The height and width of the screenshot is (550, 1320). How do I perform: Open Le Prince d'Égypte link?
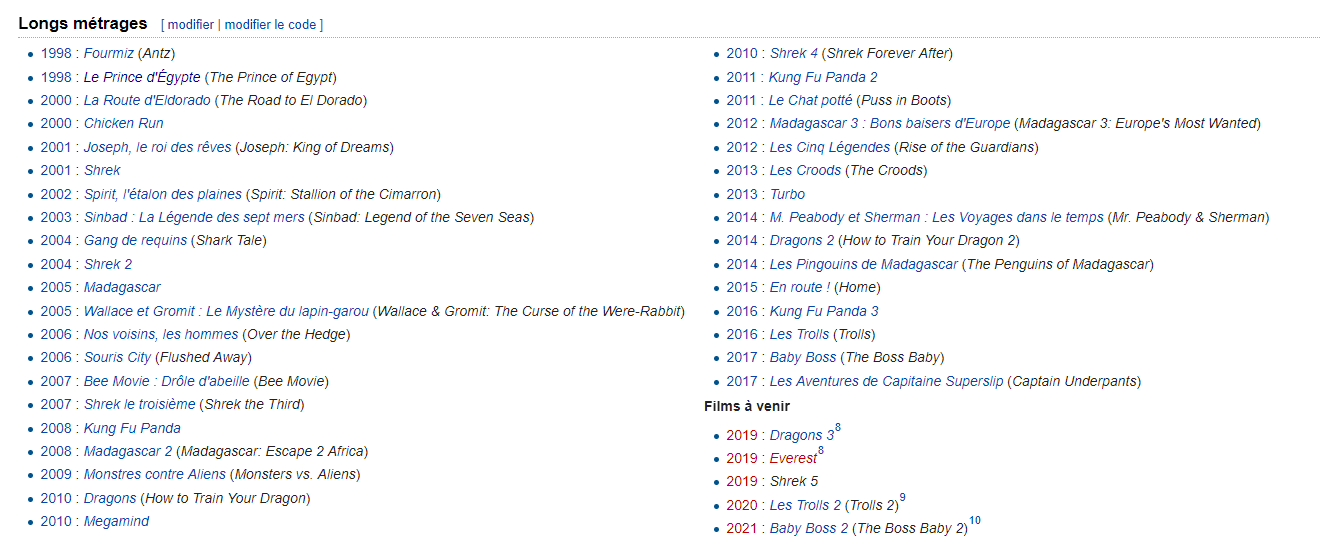pyautogui.click(x=142, y=77)
